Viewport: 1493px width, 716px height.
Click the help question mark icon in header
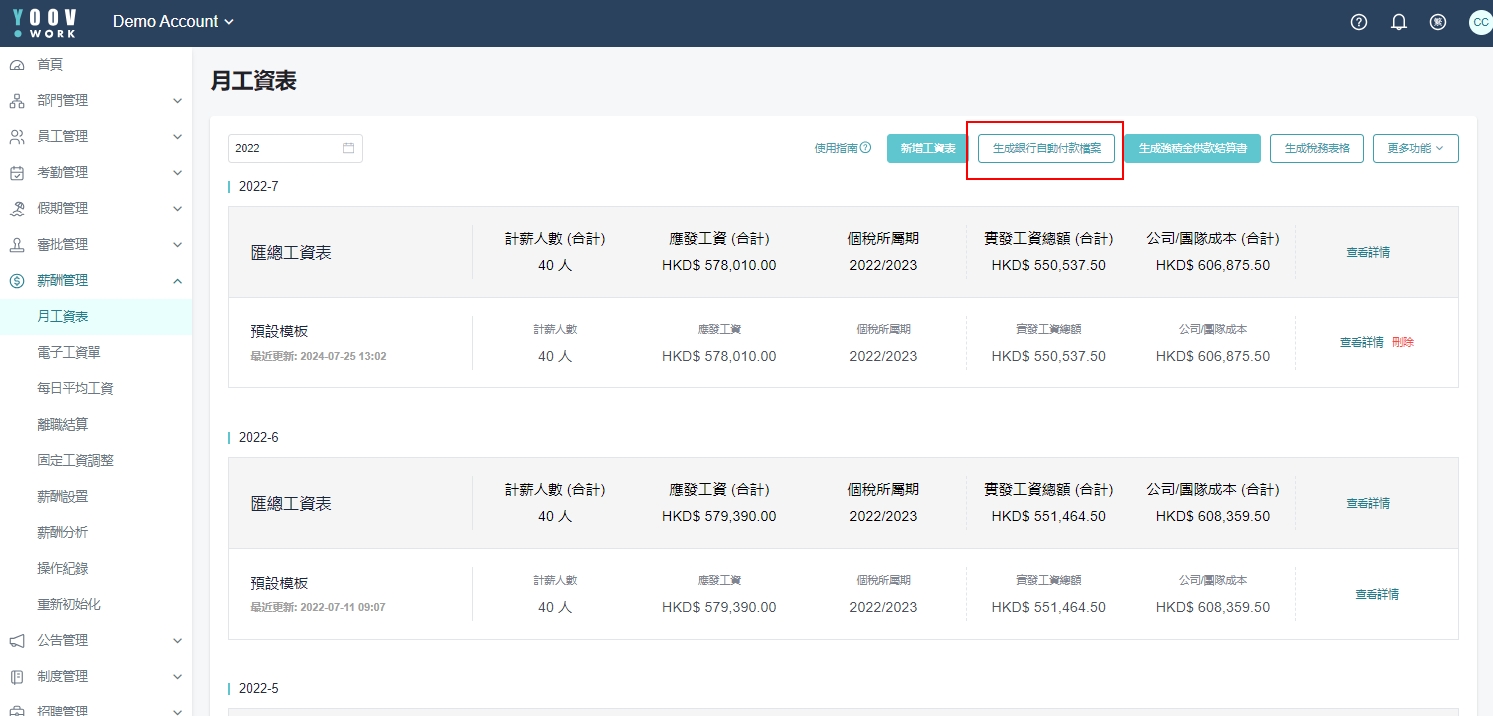[x=1358, y=22]
